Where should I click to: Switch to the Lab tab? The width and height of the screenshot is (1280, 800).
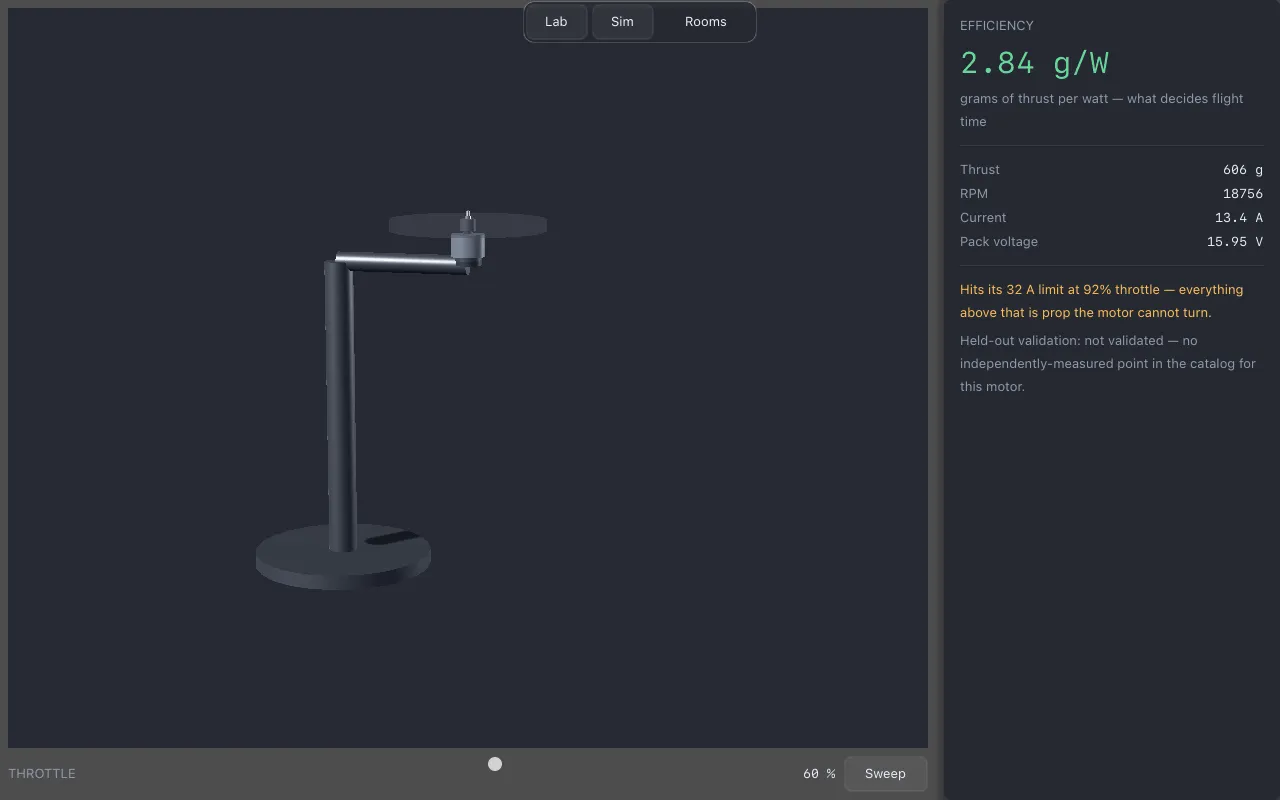click(x=556, y=22)
